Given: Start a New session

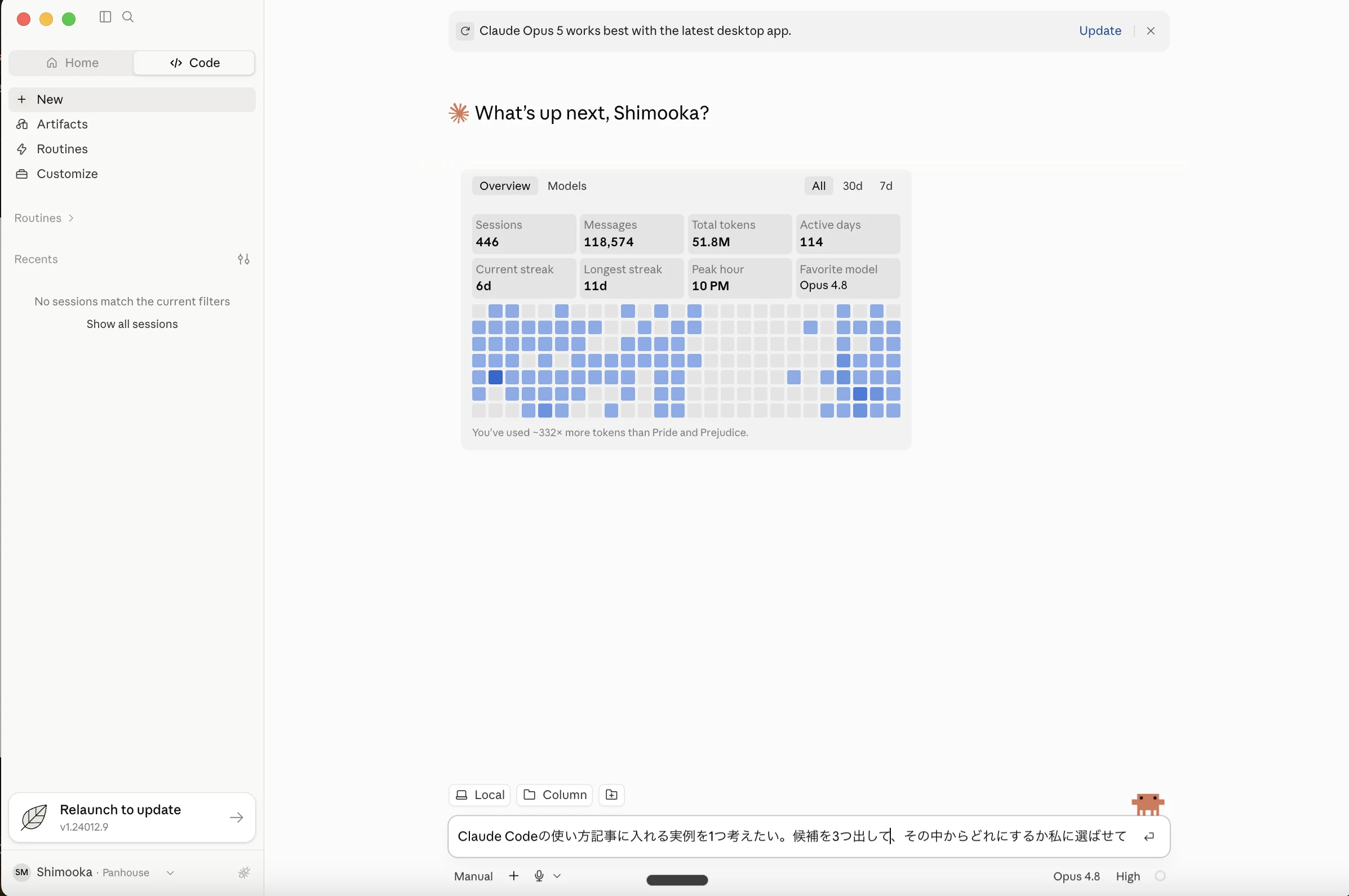Looking at the screenshot, I should click(x=132, y=99).
